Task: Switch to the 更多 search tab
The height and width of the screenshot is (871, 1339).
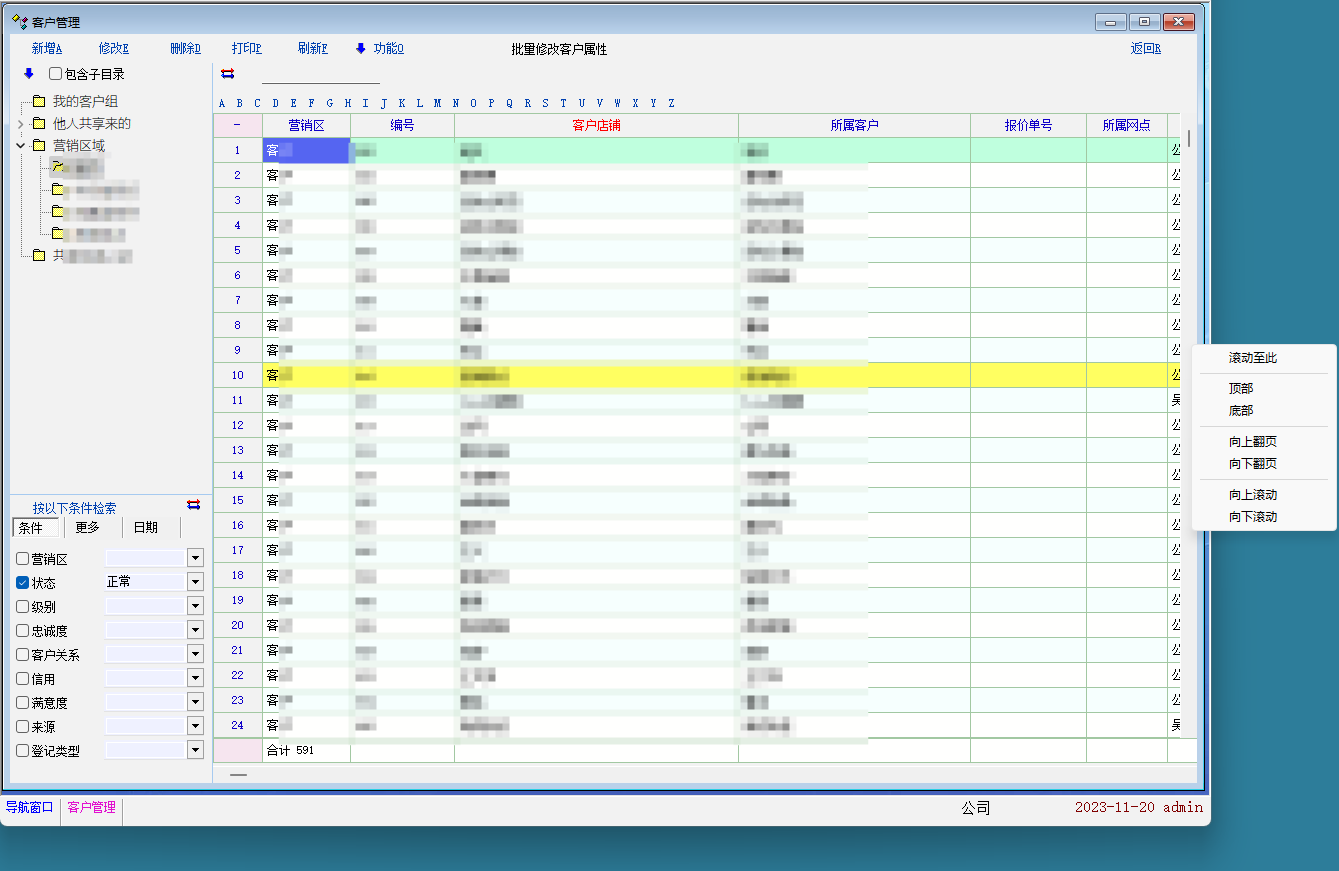Action: [x=88, y=527]
